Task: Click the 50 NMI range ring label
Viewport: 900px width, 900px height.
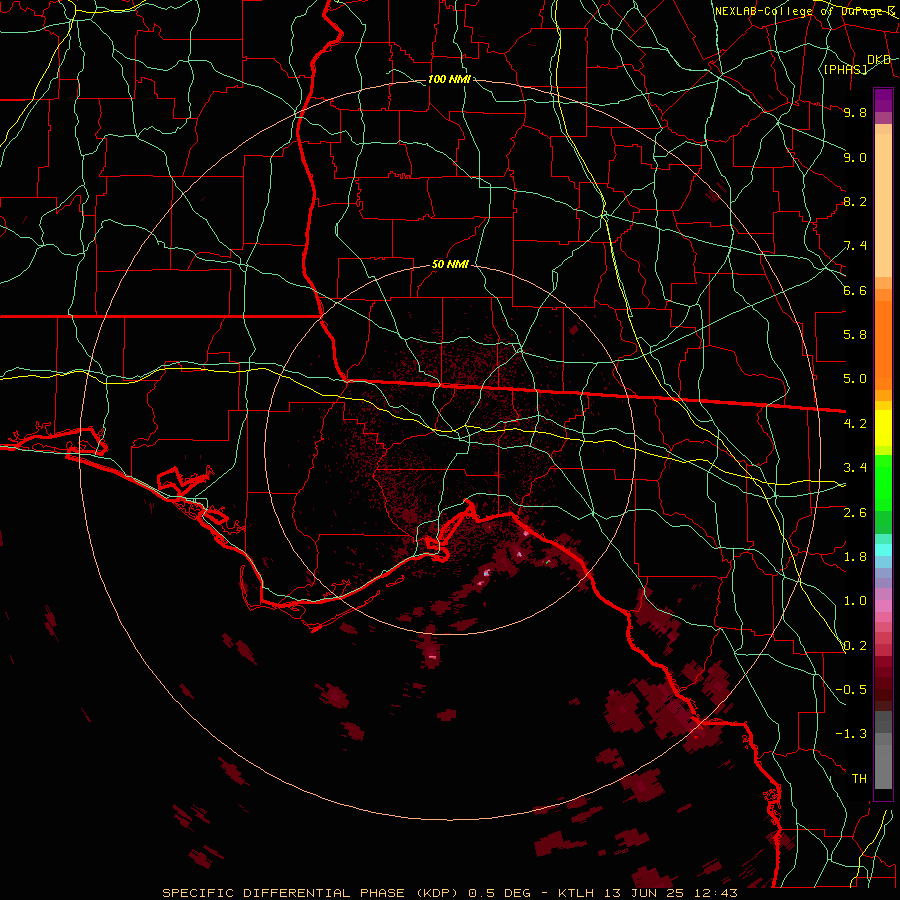Action: [x=451, y=264]
